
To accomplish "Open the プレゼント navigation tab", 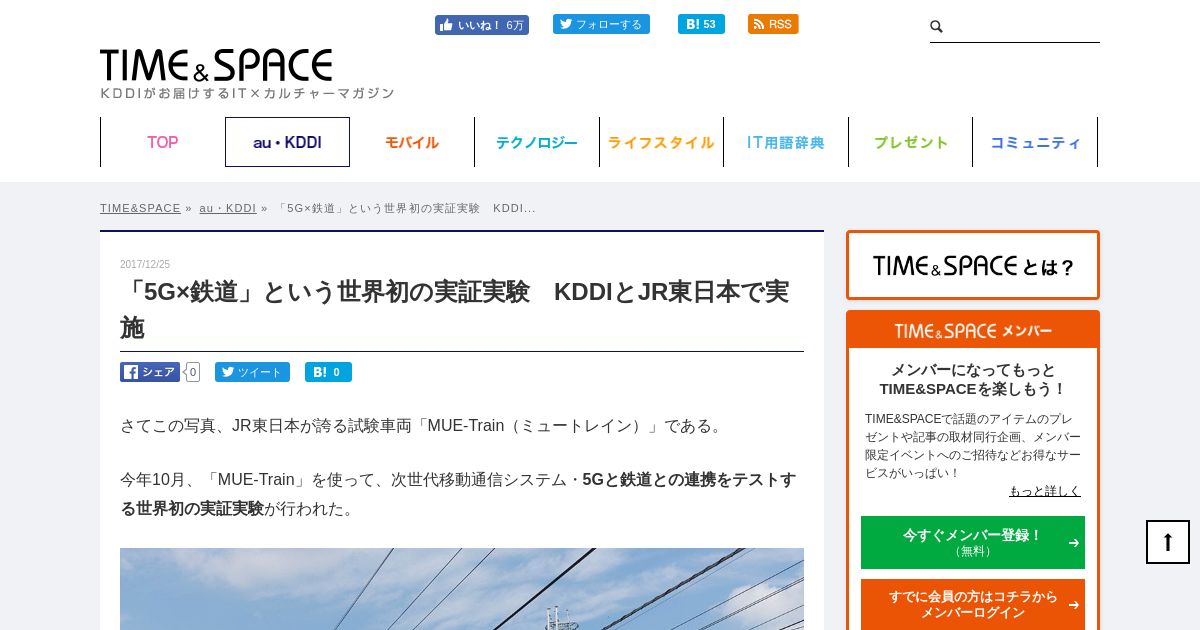I will coord(910,142).
